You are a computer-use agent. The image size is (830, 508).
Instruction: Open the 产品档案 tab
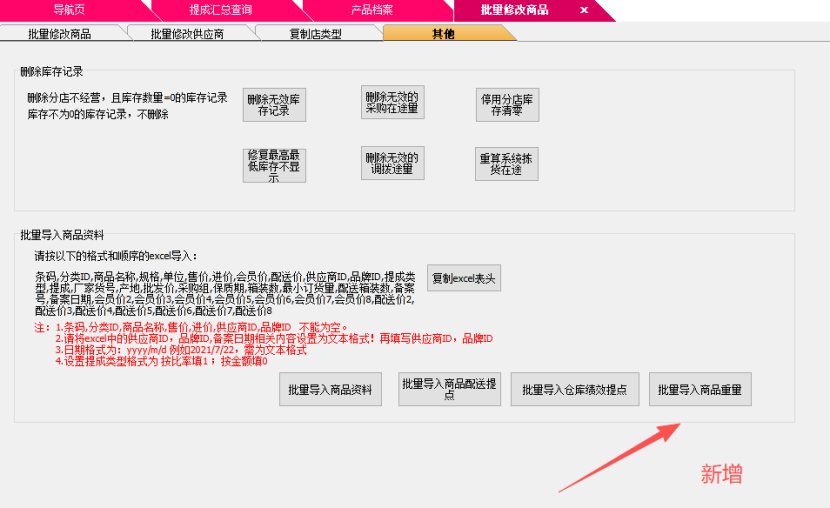coord(372,10)
